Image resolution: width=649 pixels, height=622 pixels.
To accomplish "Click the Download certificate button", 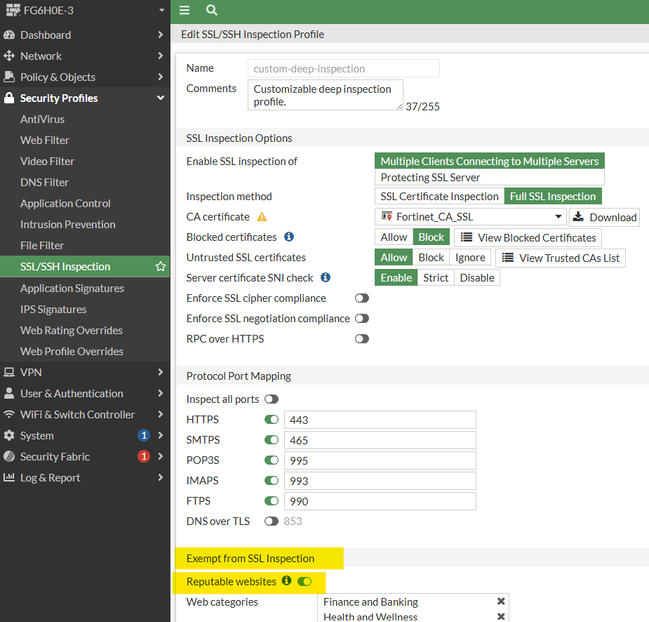I will pyautogui.click(x=604, y=217).
